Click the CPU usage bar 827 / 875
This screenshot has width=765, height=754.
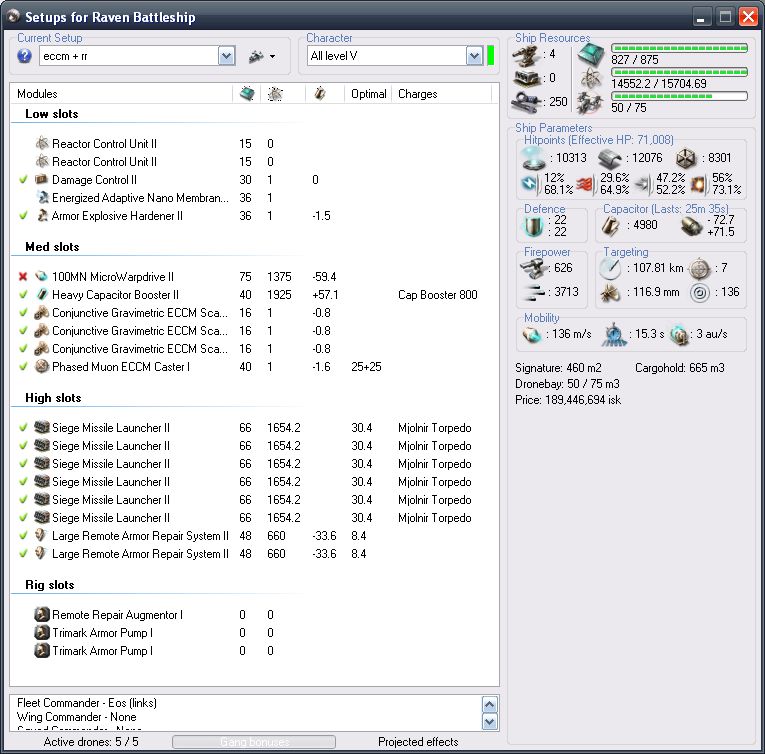point(679,48)
